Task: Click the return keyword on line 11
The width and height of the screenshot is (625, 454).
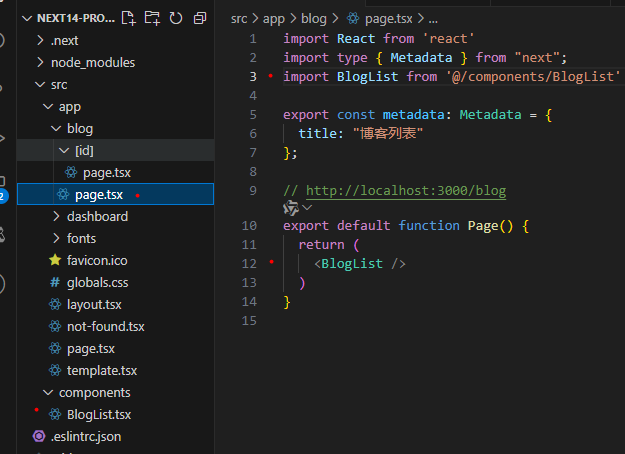Action: 322,244
